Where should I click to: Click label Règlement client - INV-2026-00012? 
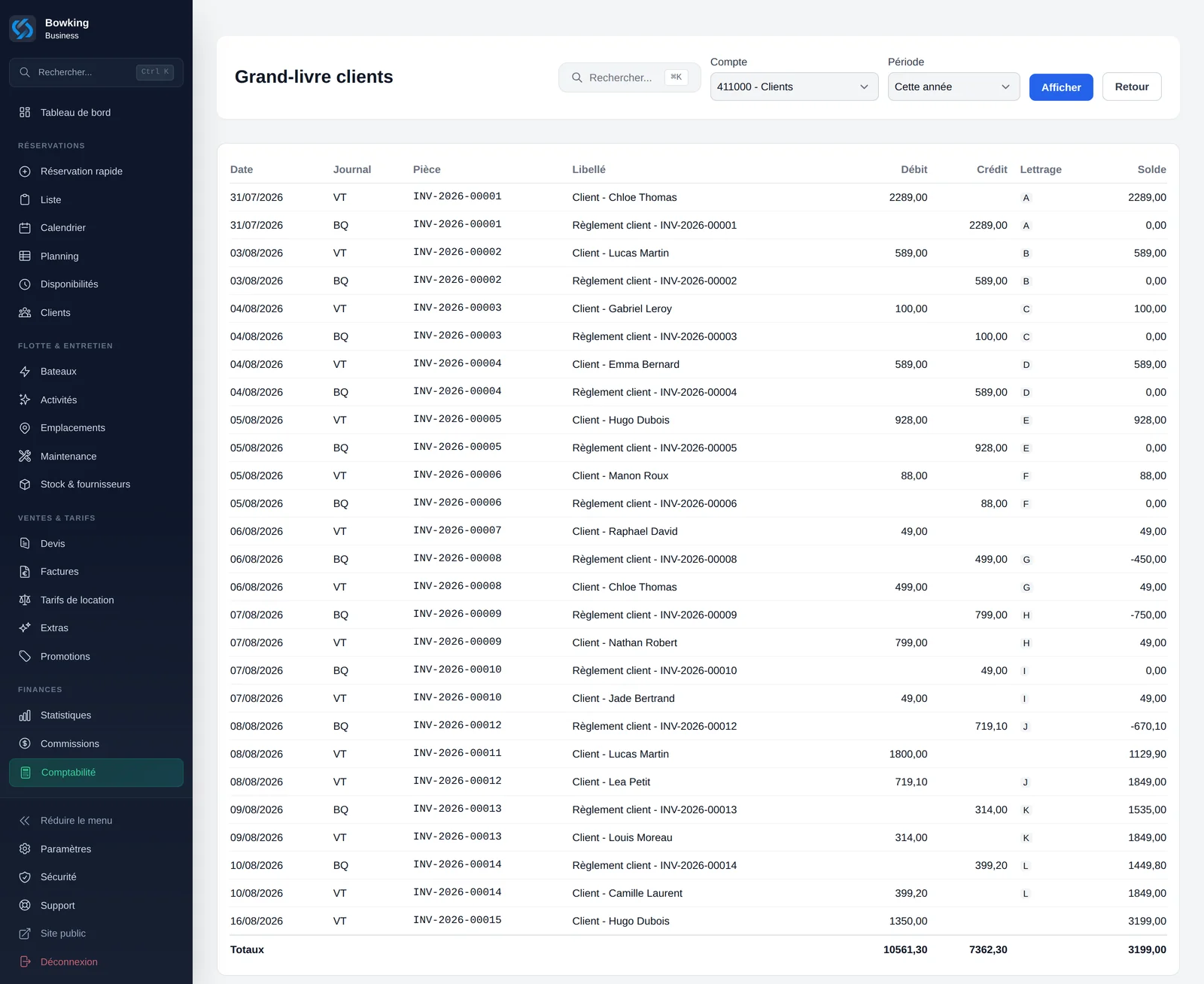[x=655, y=726]
